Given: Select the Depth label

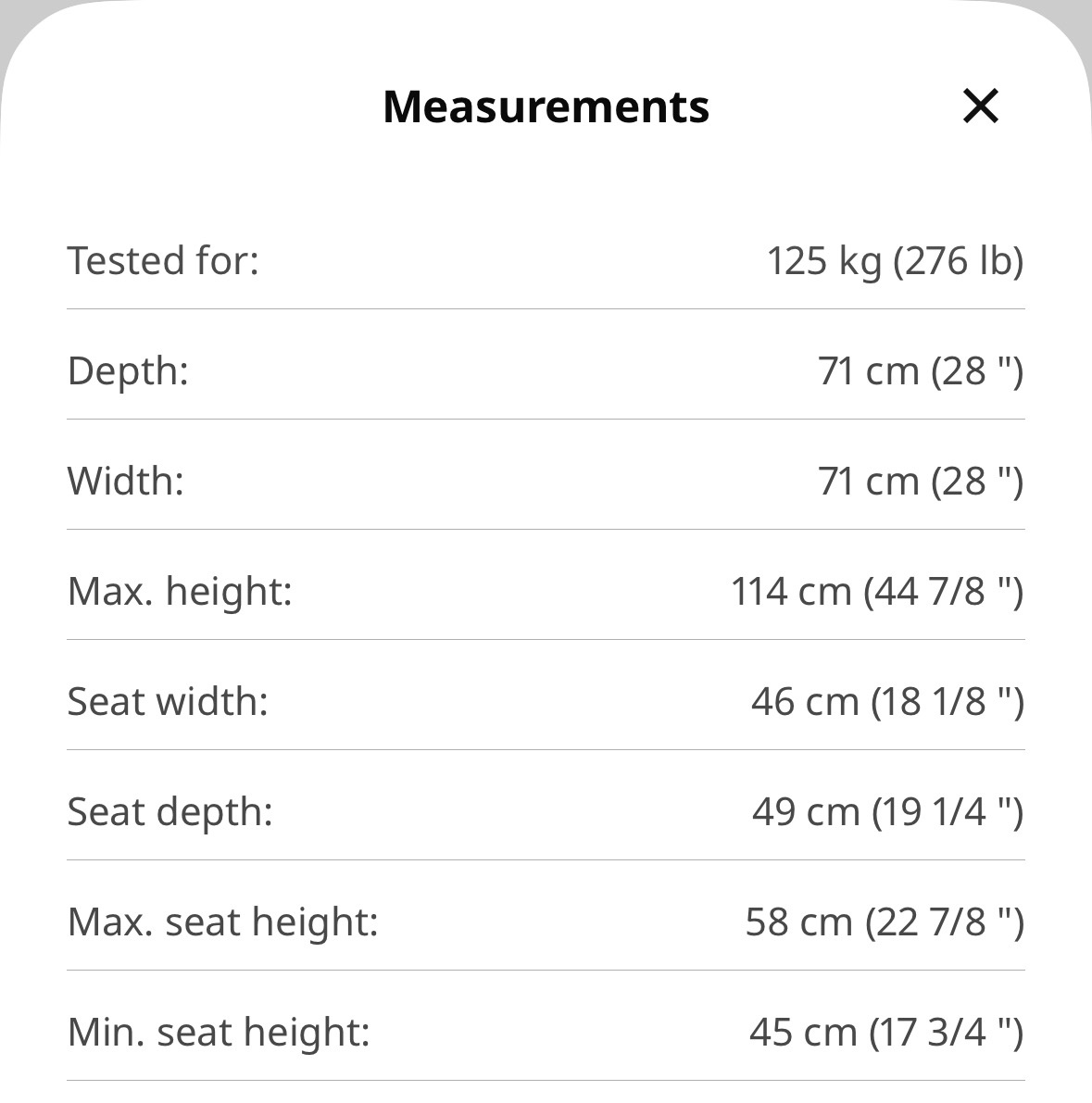Looking at the screenshot, I should [x=128, y=370].
